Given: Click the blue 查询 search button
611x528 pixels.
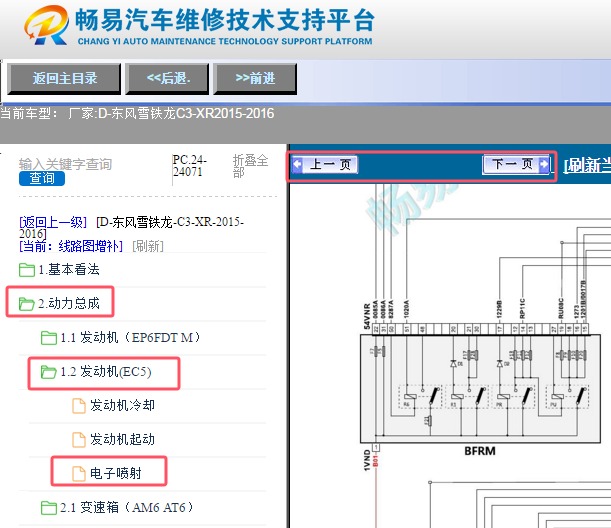Looking at the screenshot, I should pyautogui.click(x=42, y=178).
